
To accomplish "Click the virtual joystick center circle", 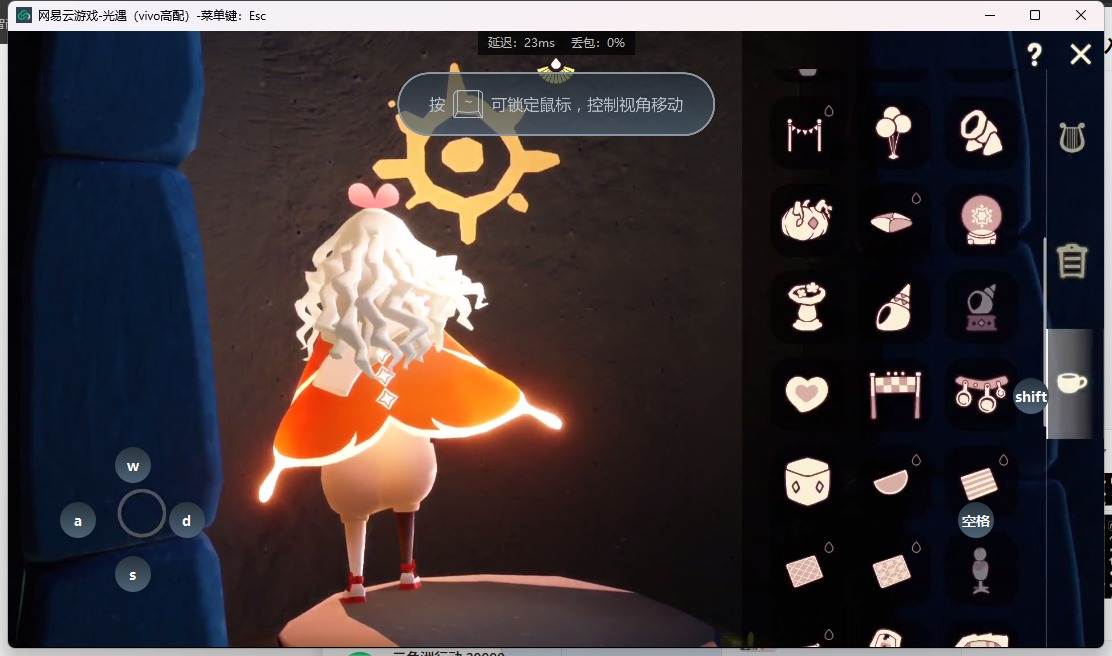I will (x=141, y=513).
